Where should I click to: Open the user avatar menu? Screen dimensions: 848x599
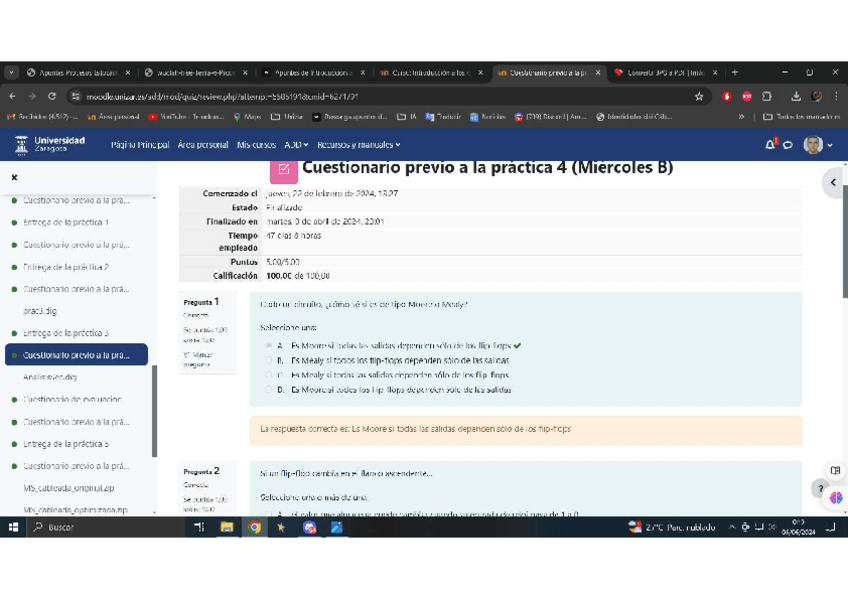(817, 144)
